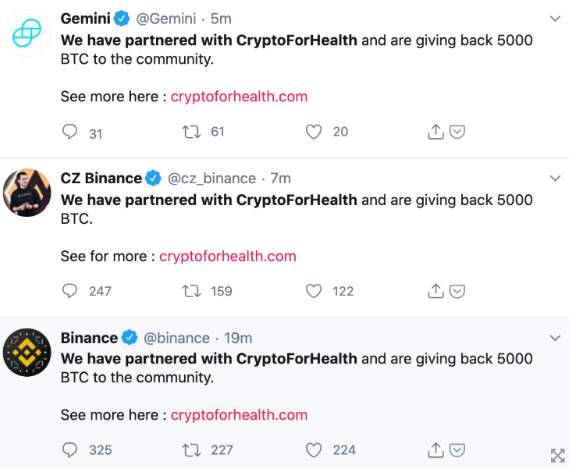Open cryptoforhealth.com link in CZ Binance tweet
This screenshot has width=569, height=468.
coord(228,256)
